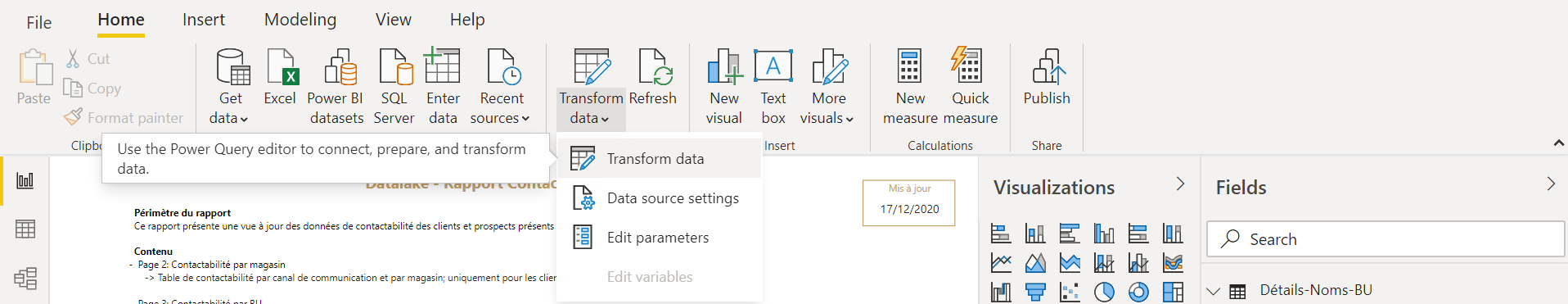Select the stacked area chart visual
Screen dimensions: 1568x304
click(x=1070, y=263)
